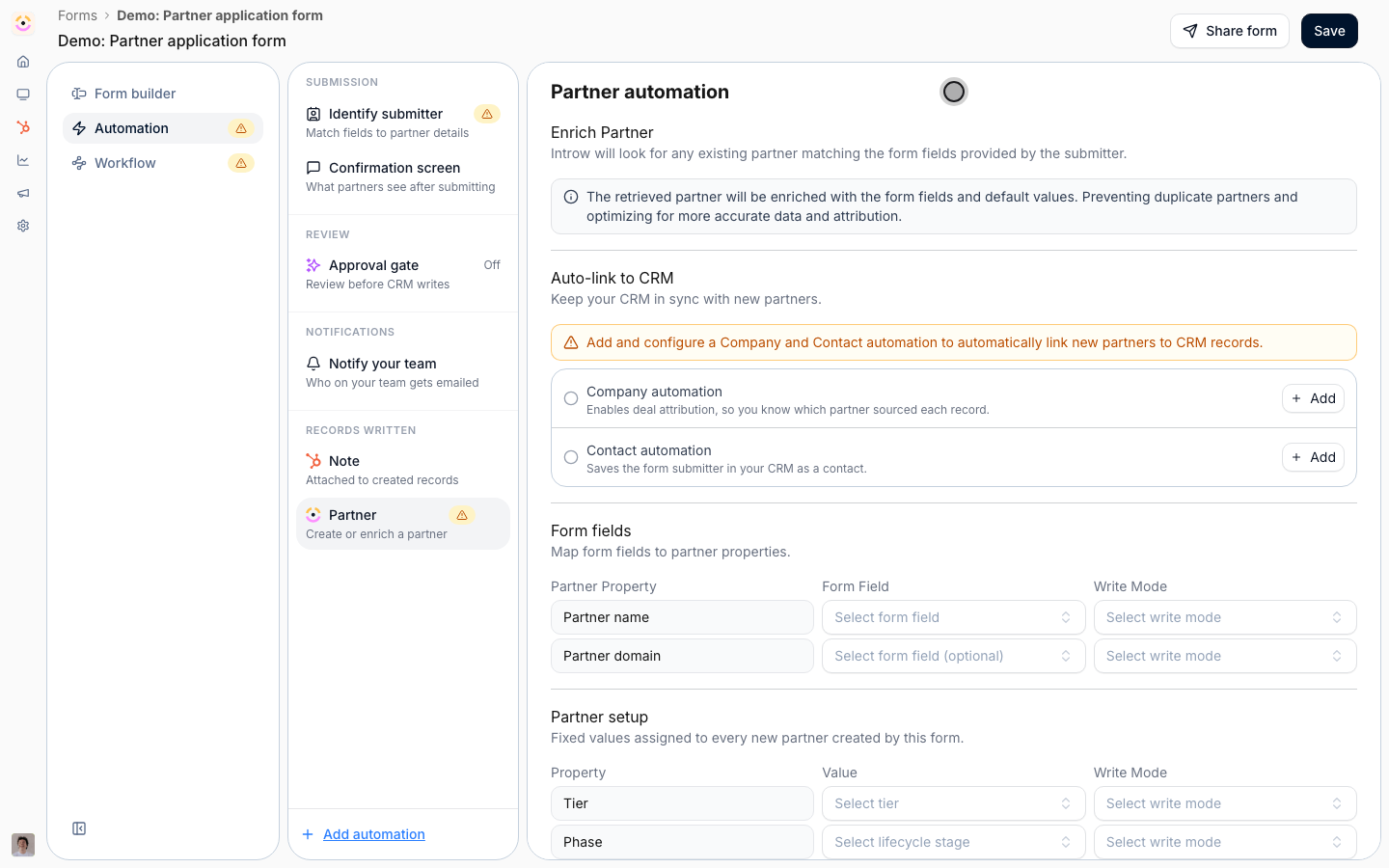Click the orange warning icon in the CRM alert
The width and height of the screenshot is (1389, 868).
pos(571,342)
